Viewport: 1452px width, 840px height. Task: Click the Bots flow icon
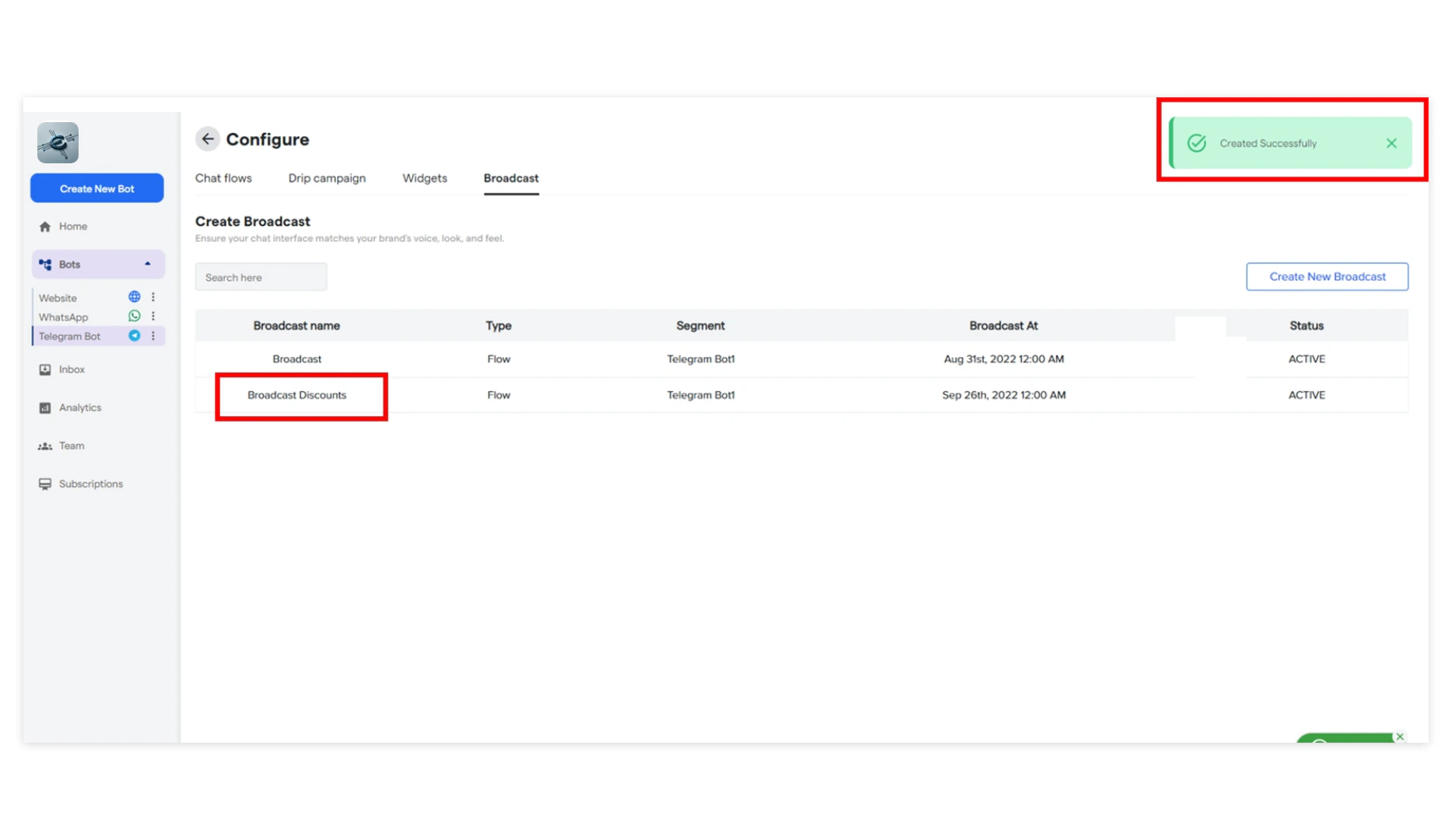[x=45, y=264]
